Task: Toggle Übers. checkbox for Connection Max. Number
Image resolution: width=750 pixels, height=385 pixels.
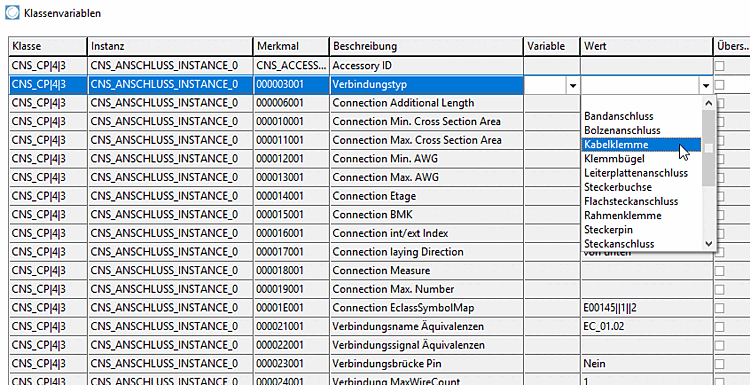Action: [x=719, y=290]
